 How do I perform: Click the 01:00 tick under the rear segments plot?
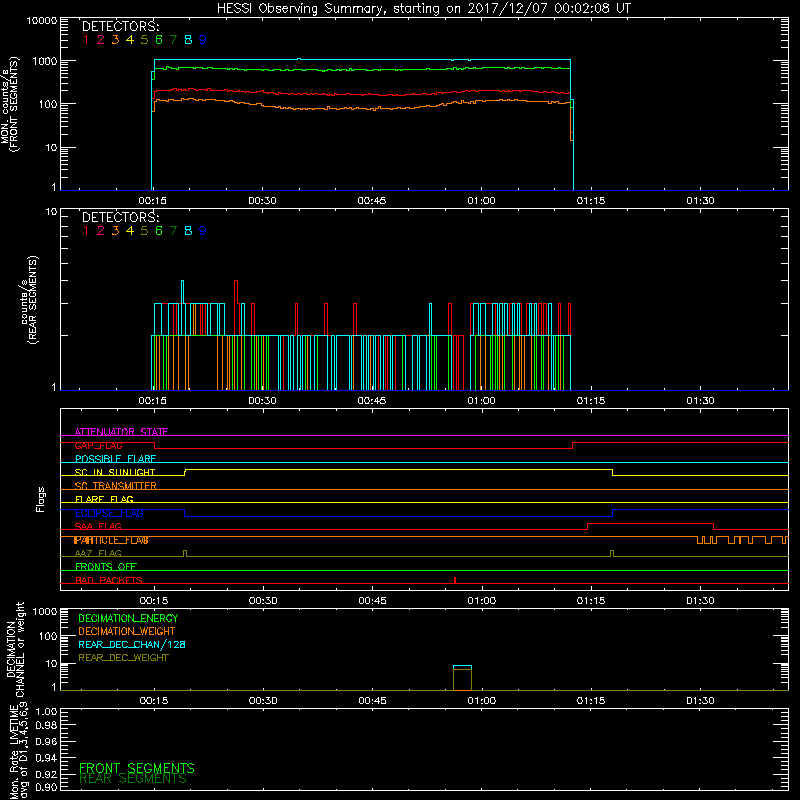[x=482, y=401]
